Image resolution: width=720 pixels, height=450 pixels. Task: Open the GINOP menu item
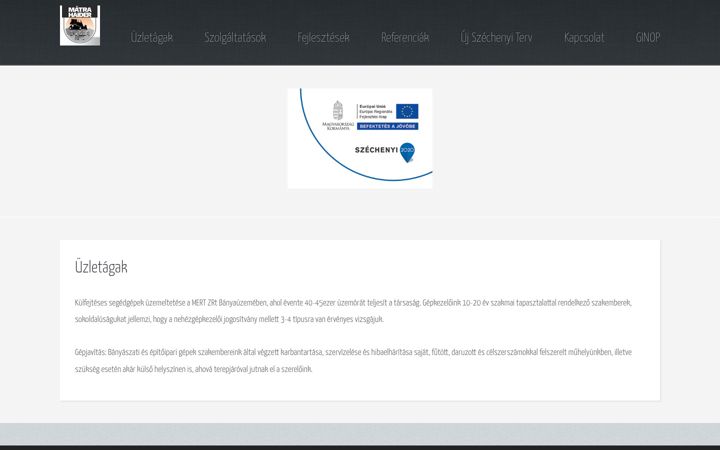click(648, 37)
